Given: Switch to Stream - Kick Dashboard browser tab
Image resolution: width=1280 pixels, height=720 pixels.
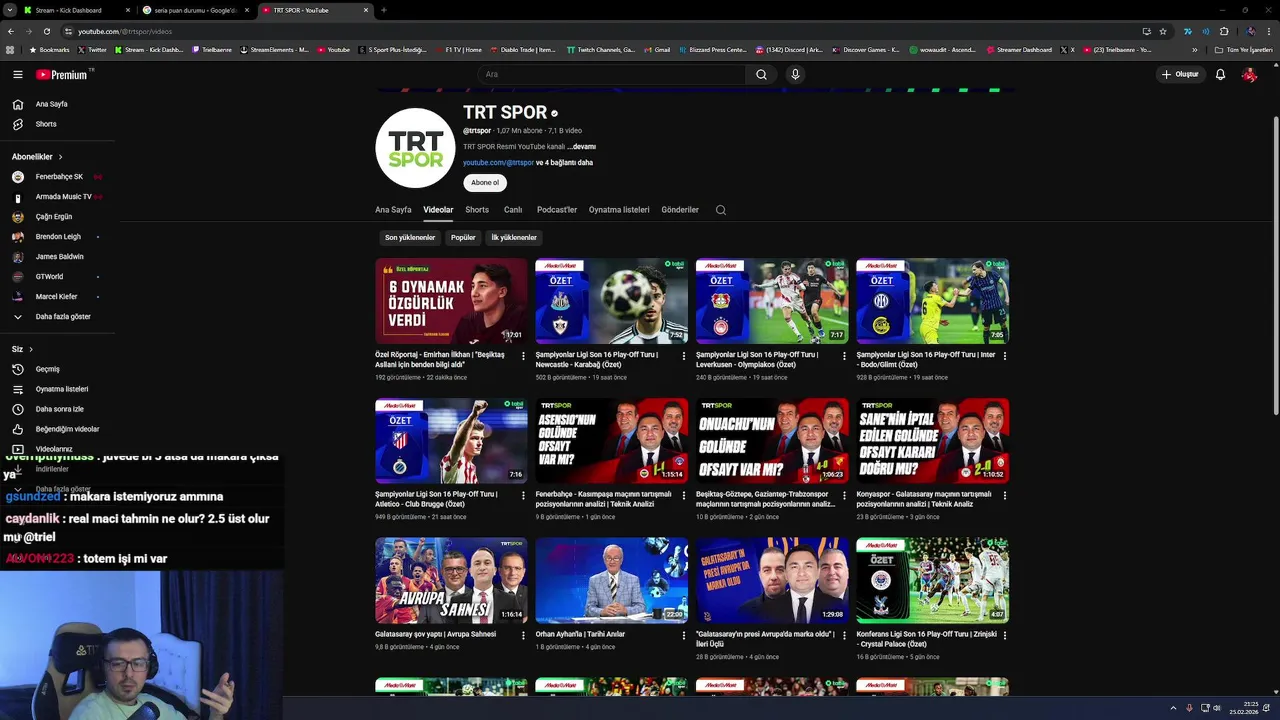Looking at the screenshot, I should pyautogui.click(x=75, y=10).
